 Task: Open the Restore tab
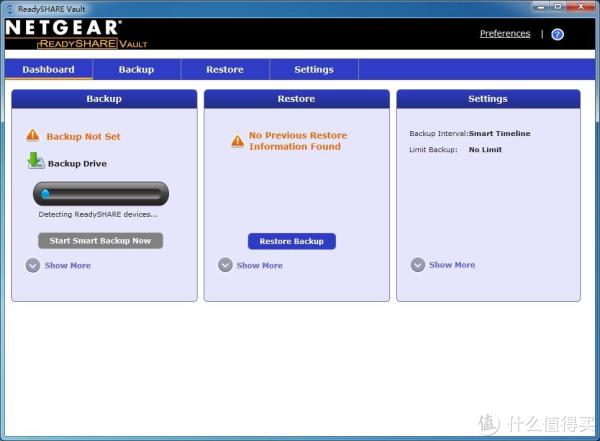click(x=225, y=70)
